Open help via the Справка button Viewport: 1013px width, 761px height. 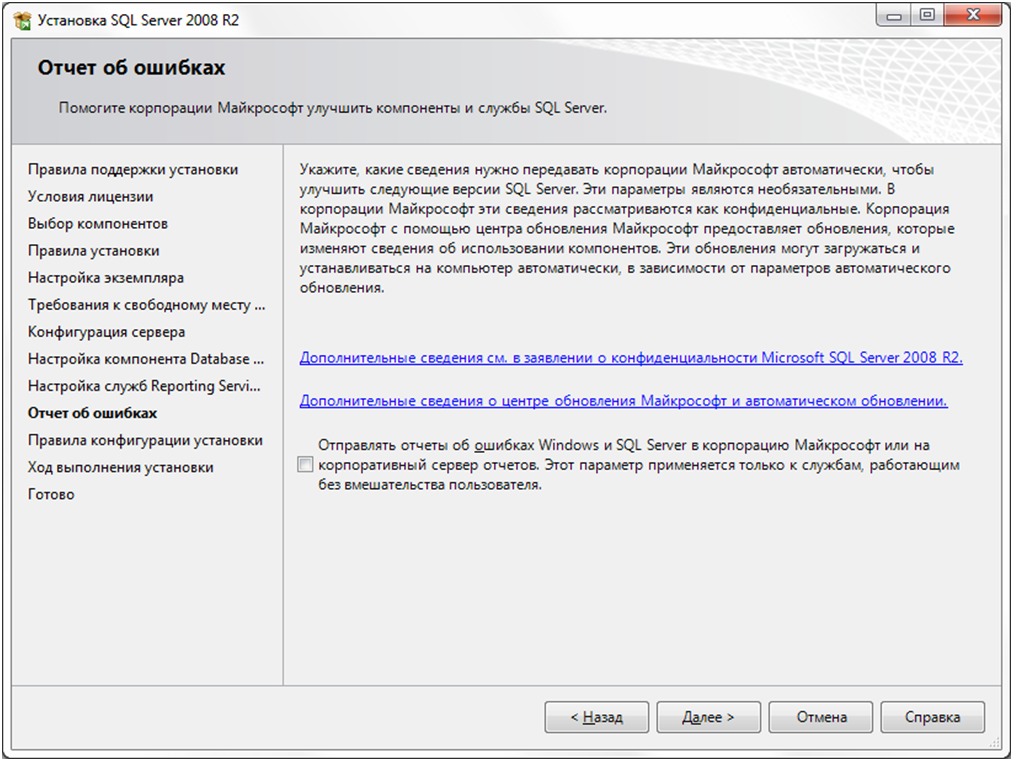(x=932, y=717)
